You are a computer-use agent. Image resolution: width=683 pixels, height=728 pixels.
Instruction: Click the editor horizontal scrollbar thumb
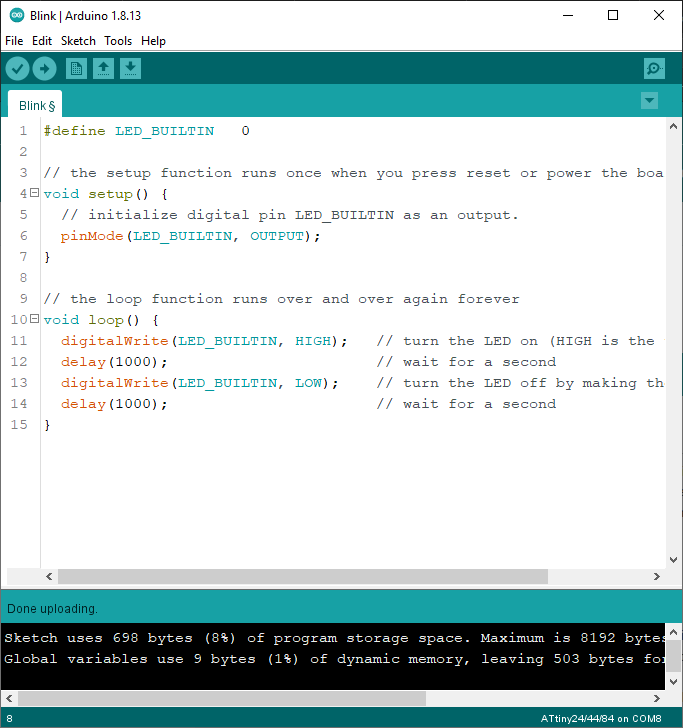pyautogui.click(x=303, y=577)
